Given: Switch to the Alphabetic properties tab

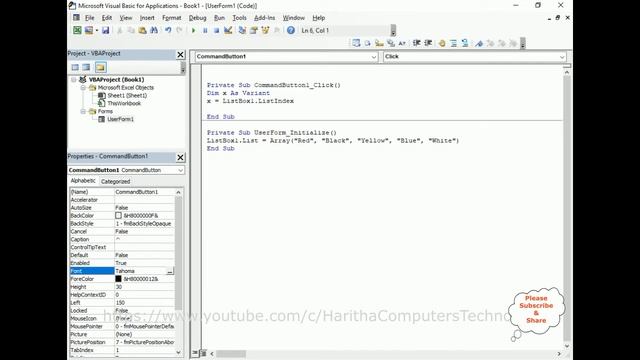Looking at the screenshot, I should coord(83,181).
